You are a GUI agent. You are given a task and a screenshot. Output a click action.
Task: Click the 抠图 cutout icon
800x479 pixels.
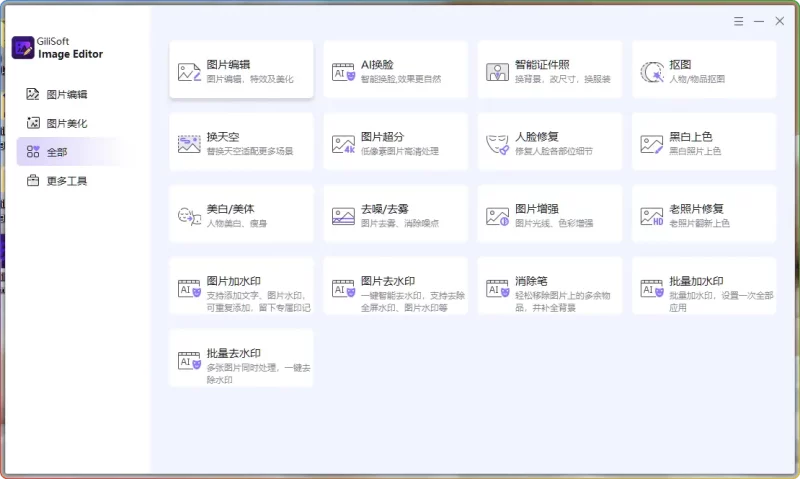pyautogui.click(x=652, y=72)
